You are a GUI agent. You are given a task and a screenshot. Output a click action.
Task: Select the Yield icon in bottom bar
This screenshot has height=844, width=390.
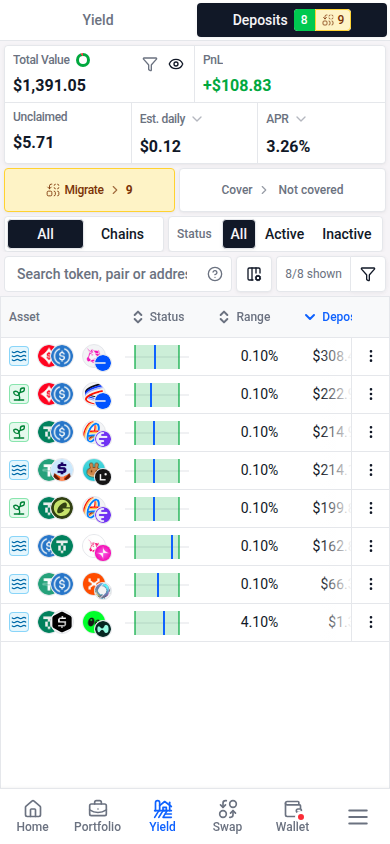pos(162,808)
